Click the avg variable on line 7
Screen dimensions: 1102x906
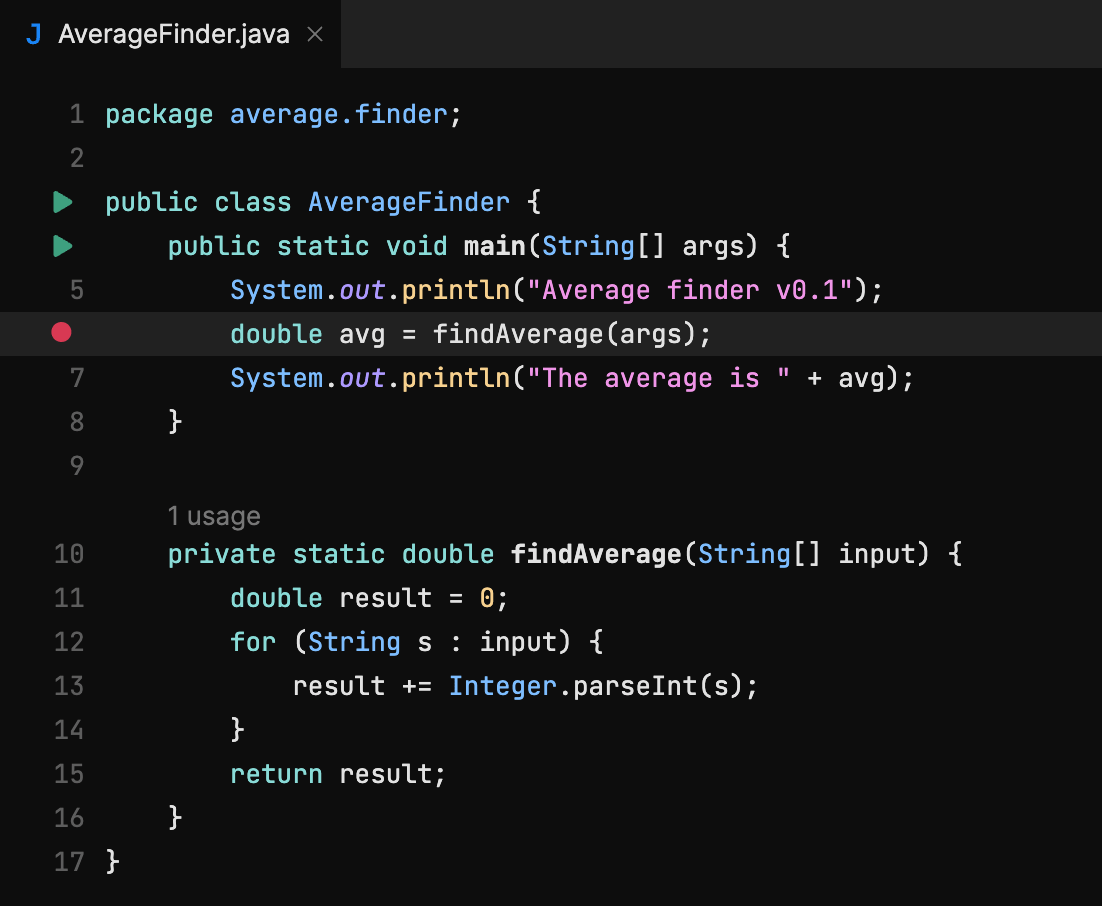[x=860, y=377]
